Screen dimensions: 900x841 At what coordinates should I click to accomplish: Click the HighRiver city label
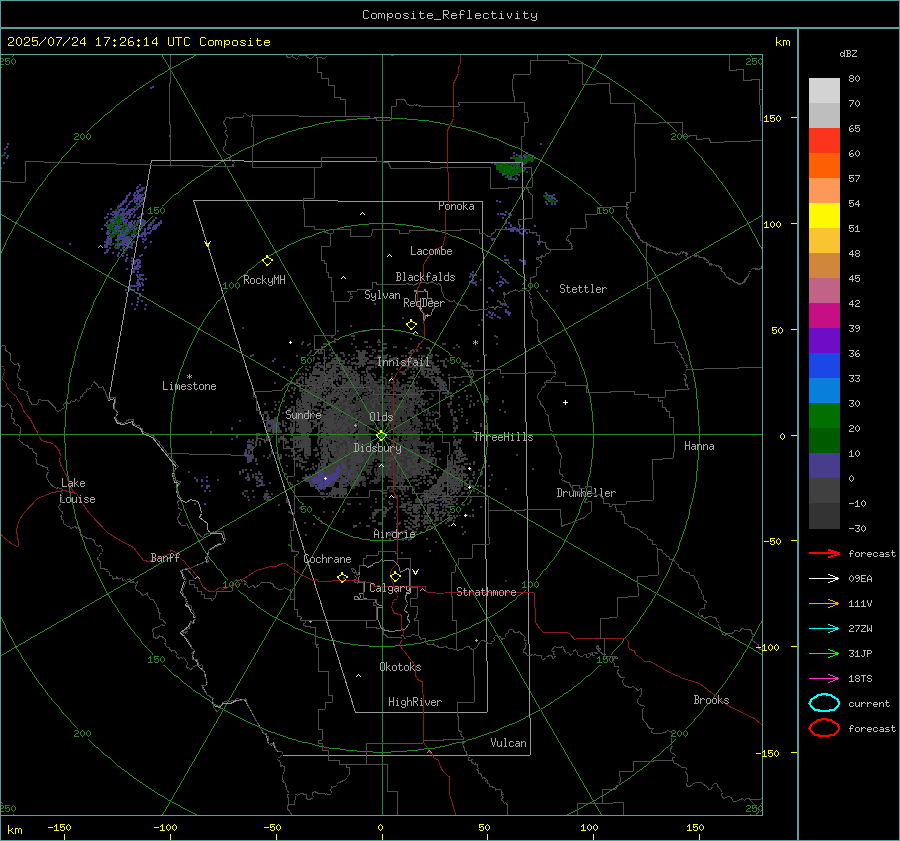tap(415, 702)
